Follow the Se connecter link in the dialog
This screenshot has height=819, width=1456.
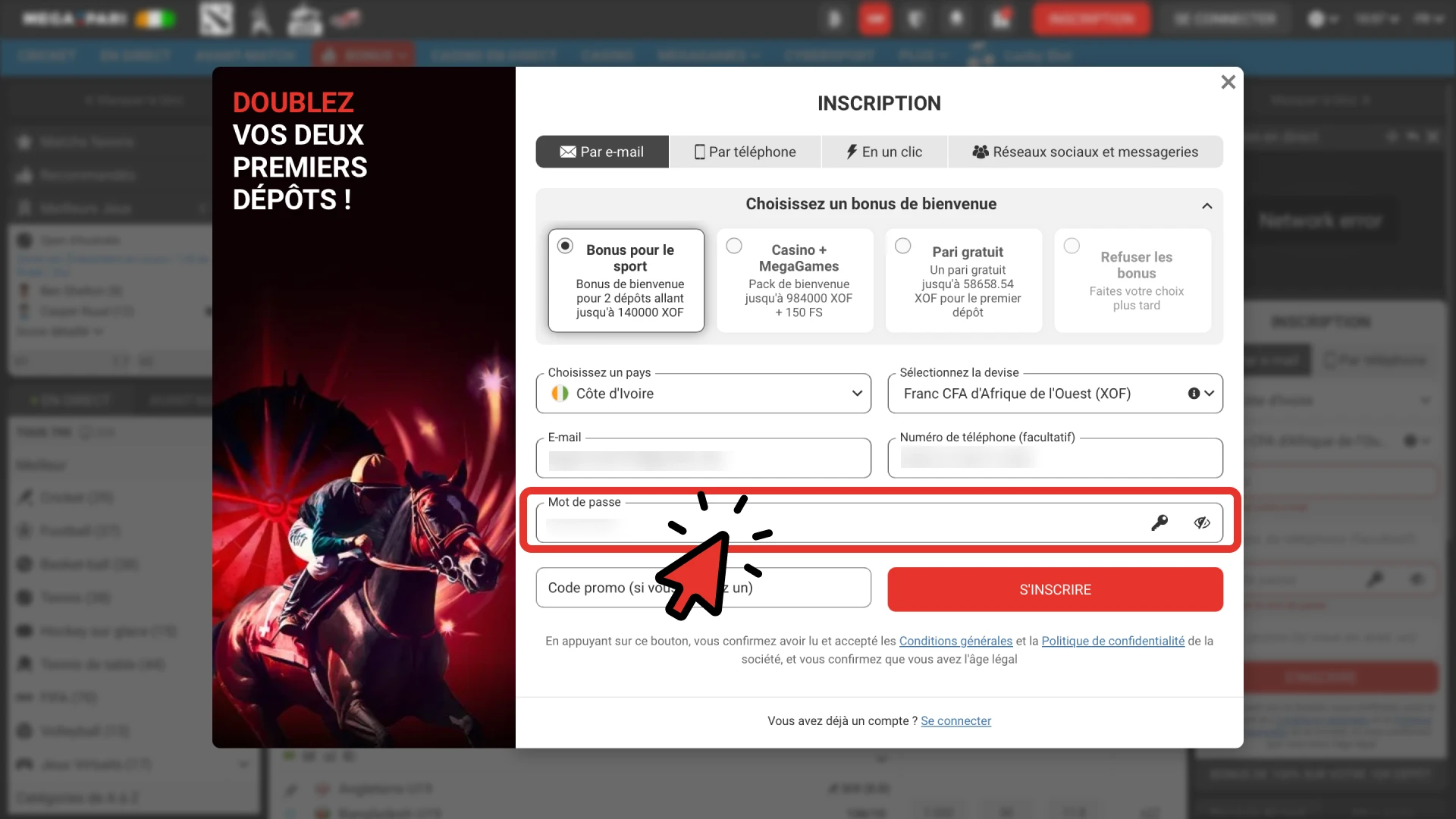point(955,721)
